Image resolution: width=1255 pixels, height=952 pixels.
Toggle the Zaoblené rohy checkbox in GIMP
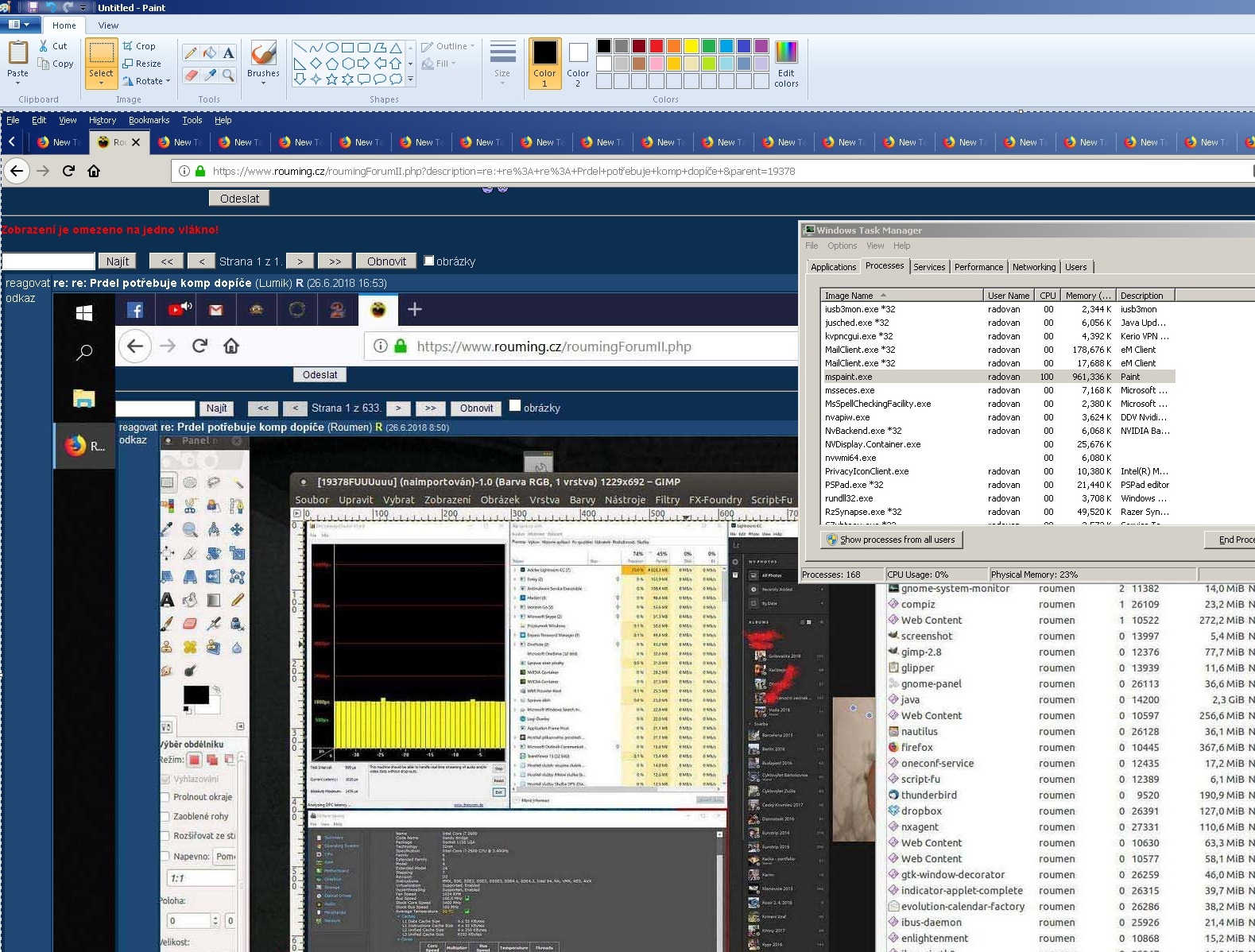click(x=165, y=816)
